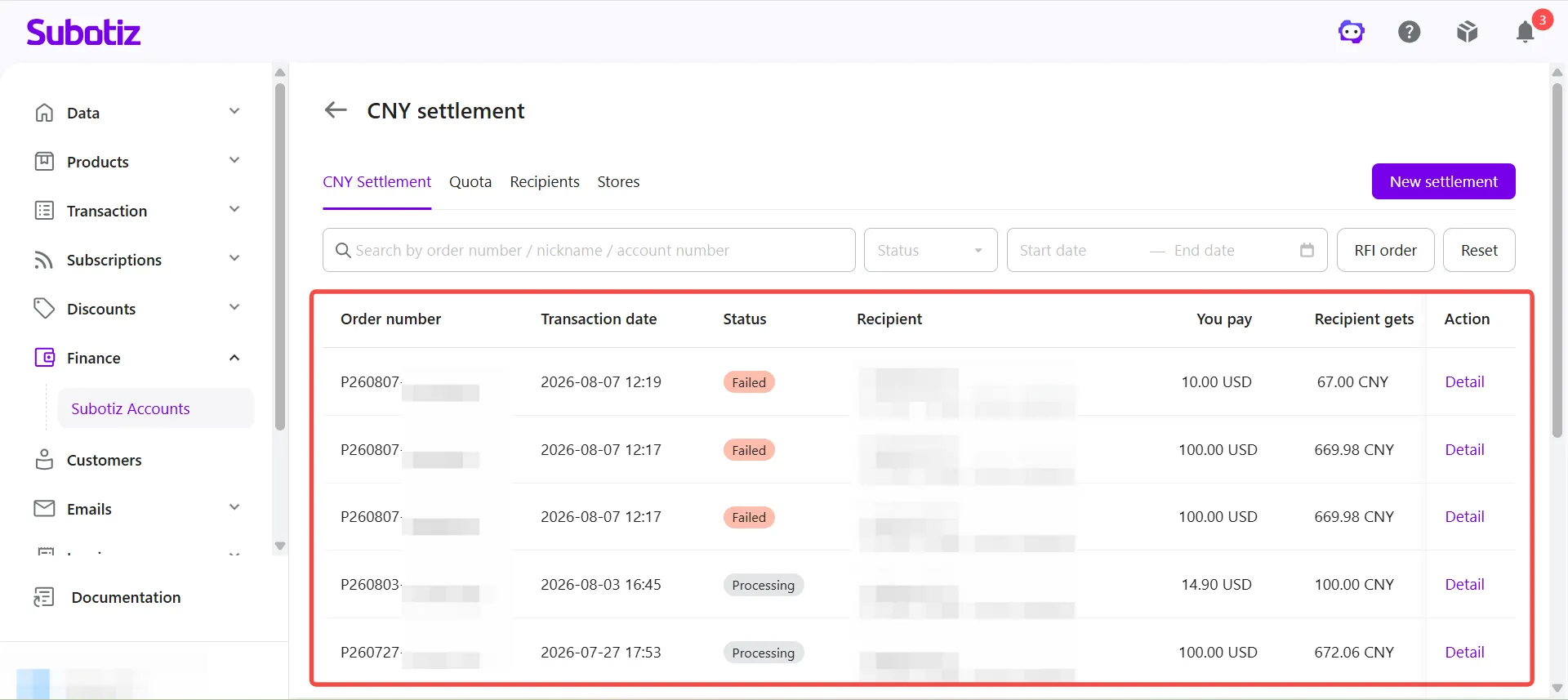The height and width of the screenshot is (700, 1568).
Task: Click the Failed status badge at 12:19
Action: 749,382
